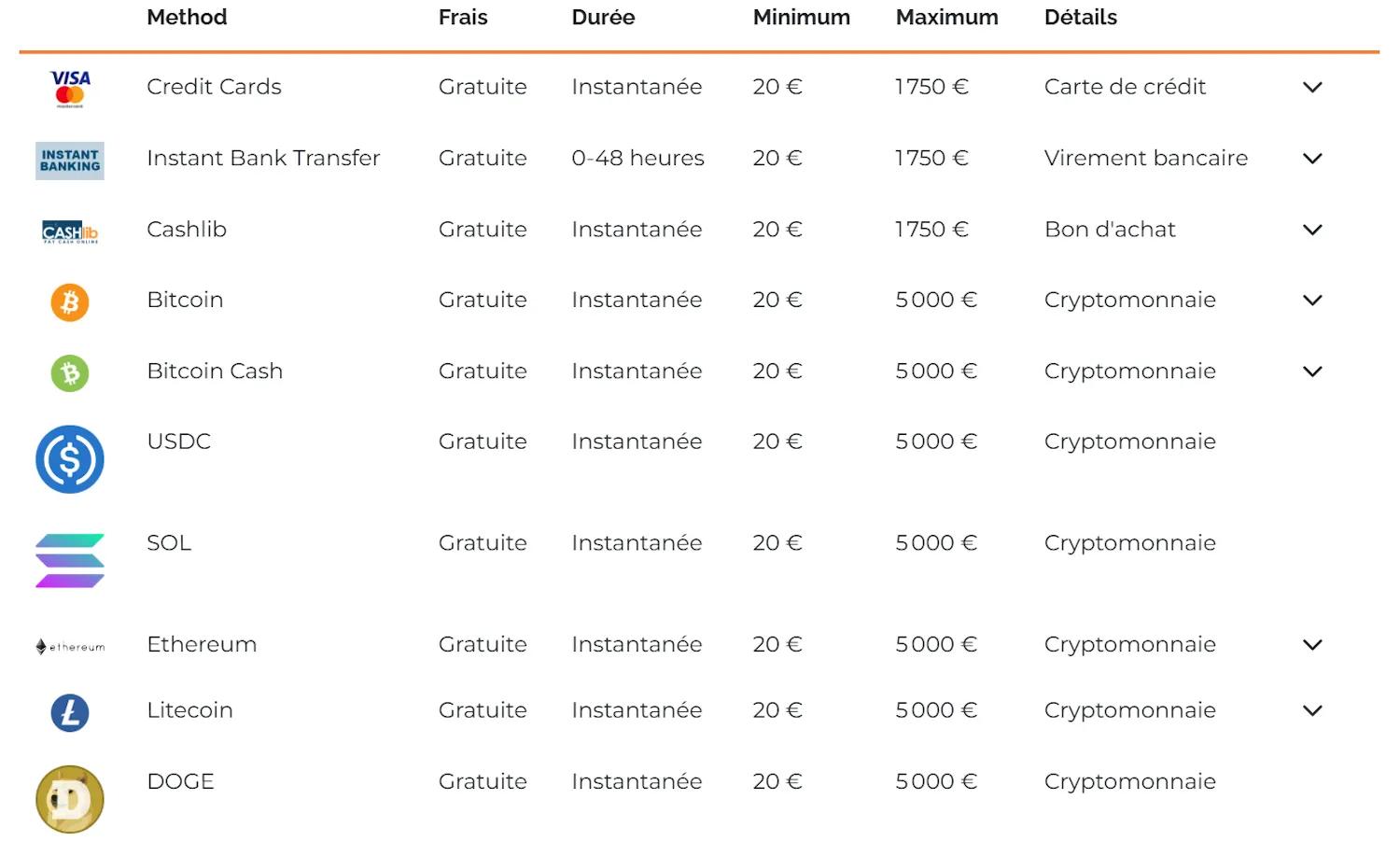This screenshot has height=841, width=1400.
Task: Choose the orange Bitcoin icon
Action: 70,302
